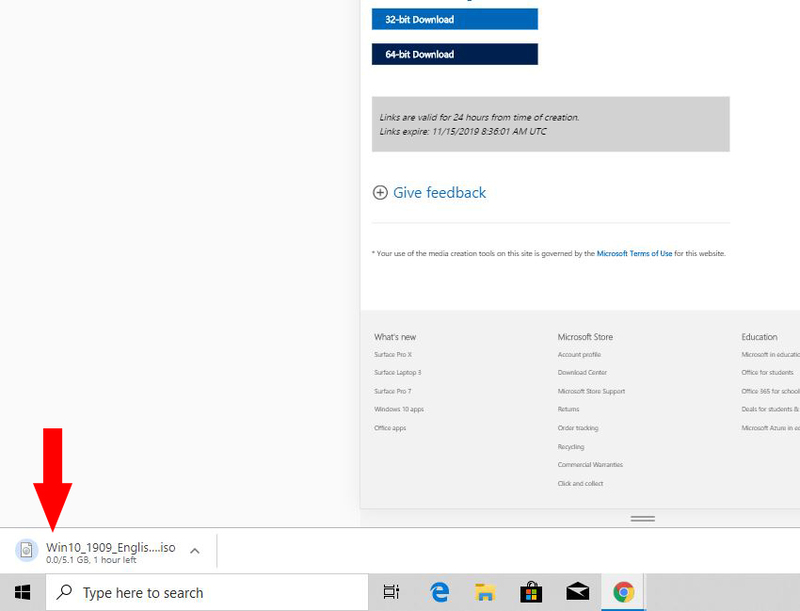Follow the Recycling footer link

(571, 447)
